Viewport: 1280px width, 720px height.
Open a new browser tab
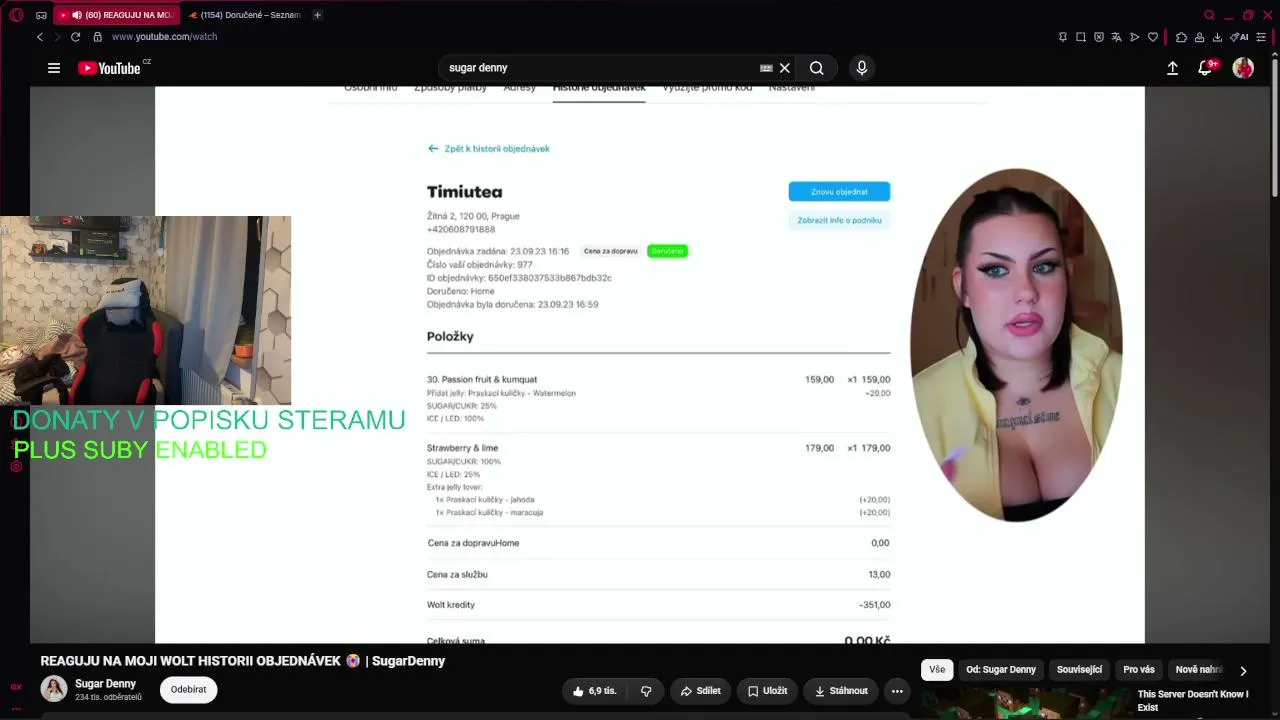click(317, 15)
